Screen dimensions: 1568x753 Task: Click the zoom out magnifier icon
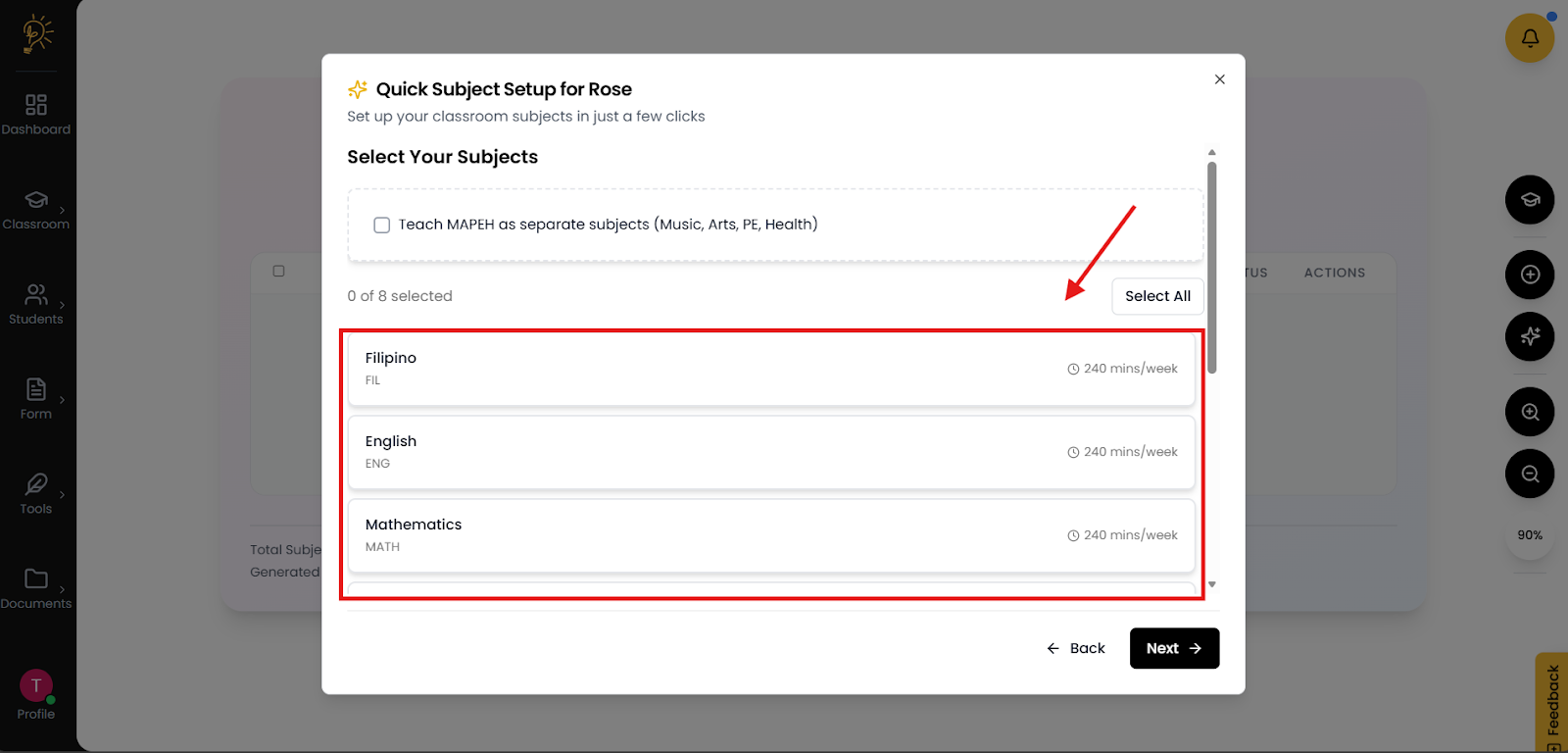[1529, 475]
